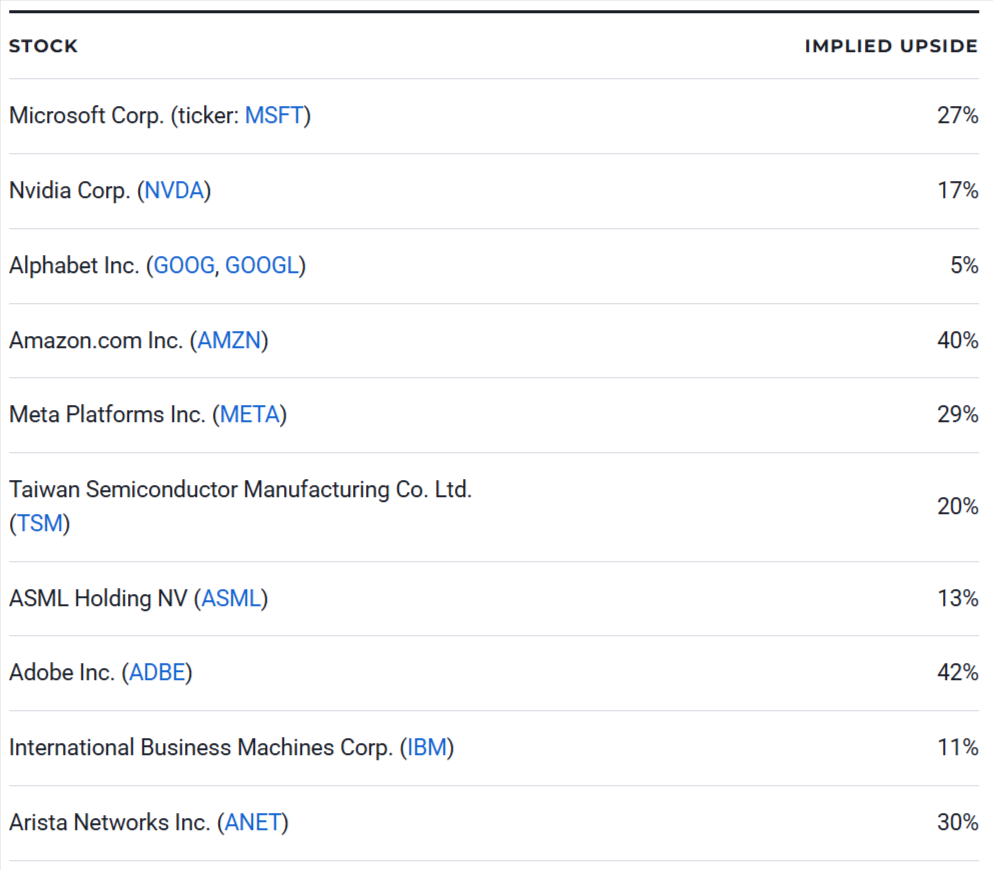Click the IMPLIED UPSIDE column header
This screenshot has height=870, width=993.
click(x=891, y=46)
